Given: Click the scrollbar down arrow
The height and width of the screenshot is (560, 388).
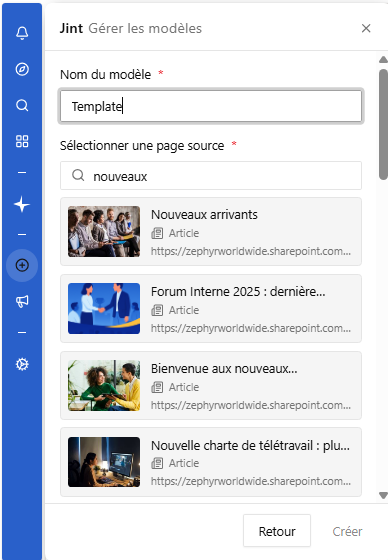Looking at the screenshot, I should 383,495.
